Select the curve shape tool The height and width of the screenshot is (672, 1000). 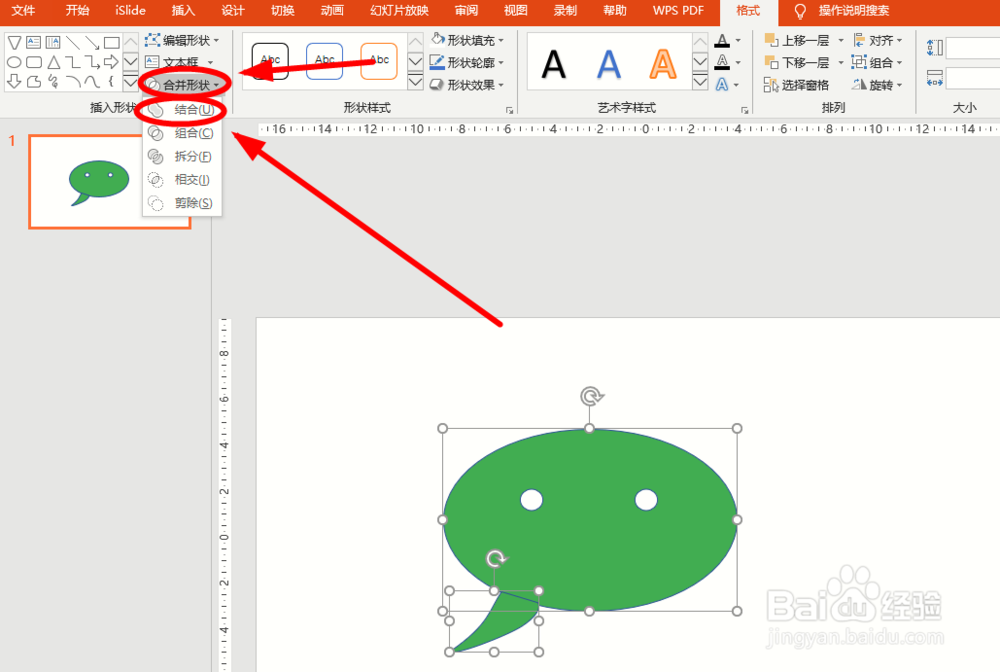pos(92,82)
